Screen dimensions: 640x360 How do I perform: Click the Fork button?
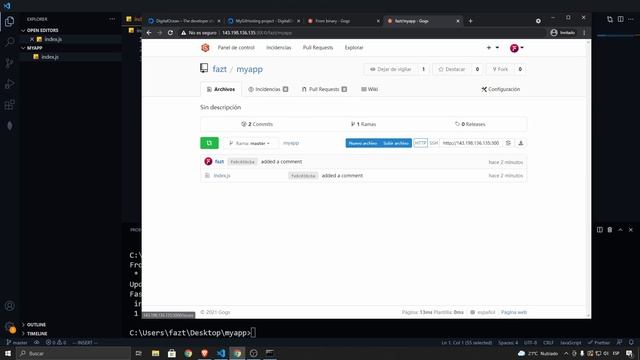point(500,69)
